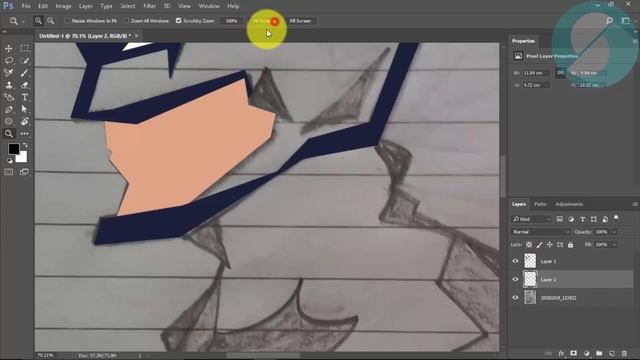The height and width of the screenshot is (360, 640).
Task: Open search via magnifier icon at top right
Action: 609,20
